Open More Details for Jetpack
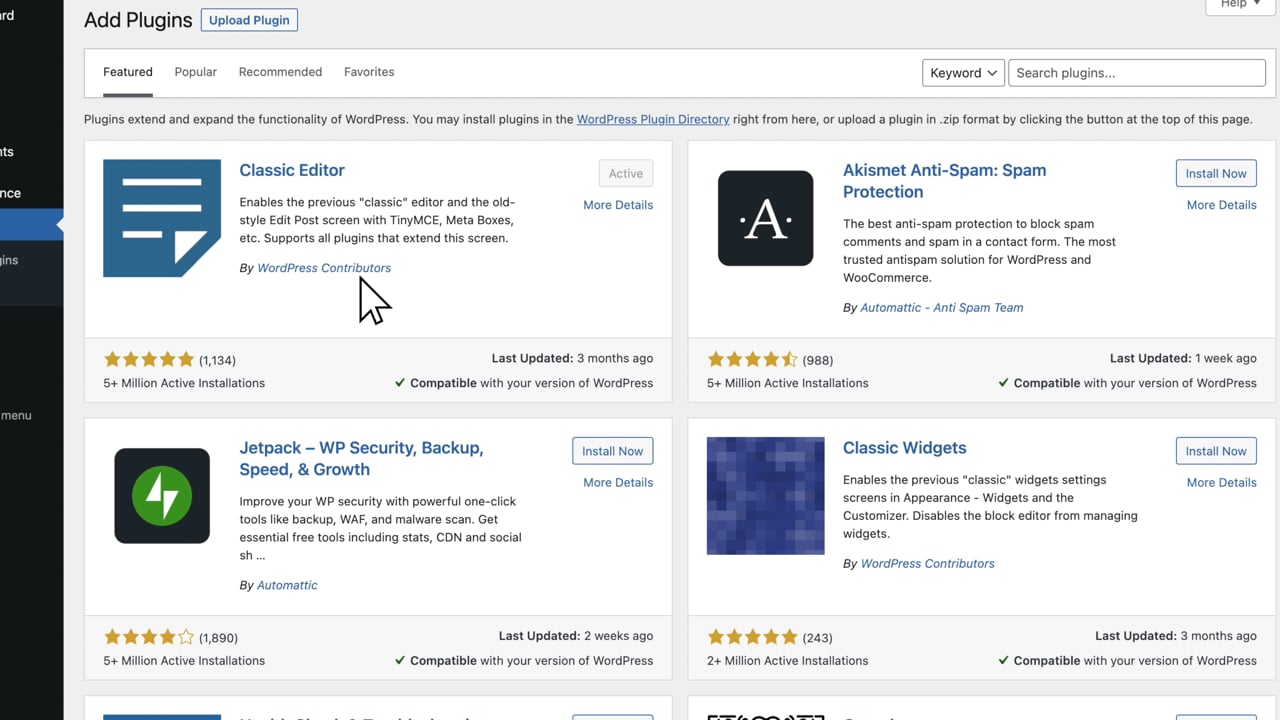Image resolution: width=1280 pixels, height=720 pixels. pos(618,482)
